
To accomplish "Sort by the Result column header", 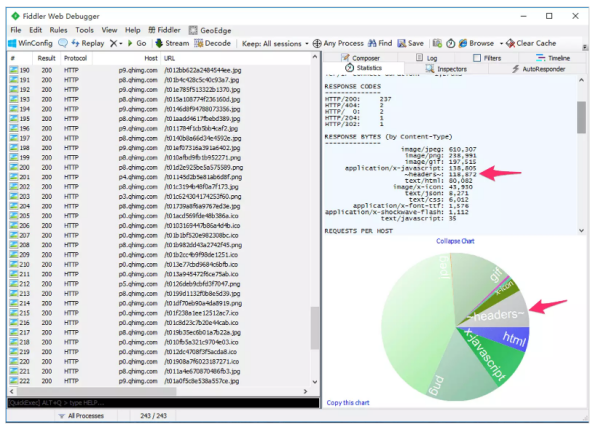I will point(47,58).
